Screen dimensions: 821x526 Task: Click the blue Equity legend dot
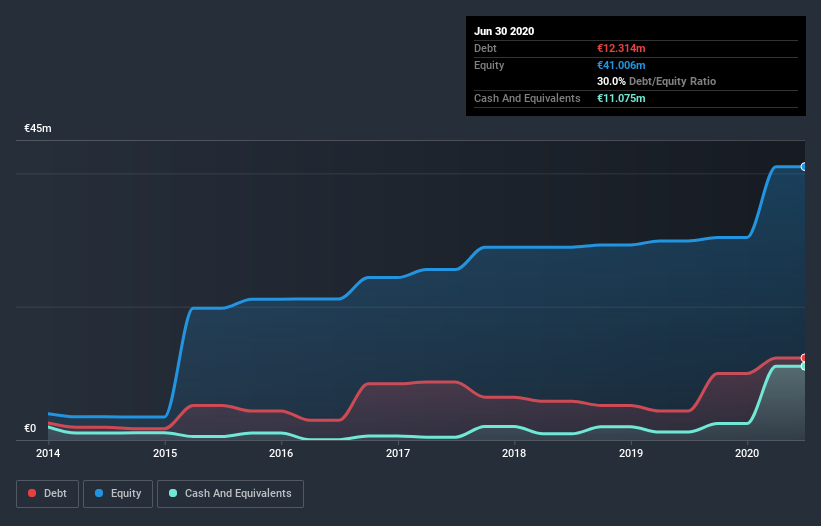pos(99,493)
